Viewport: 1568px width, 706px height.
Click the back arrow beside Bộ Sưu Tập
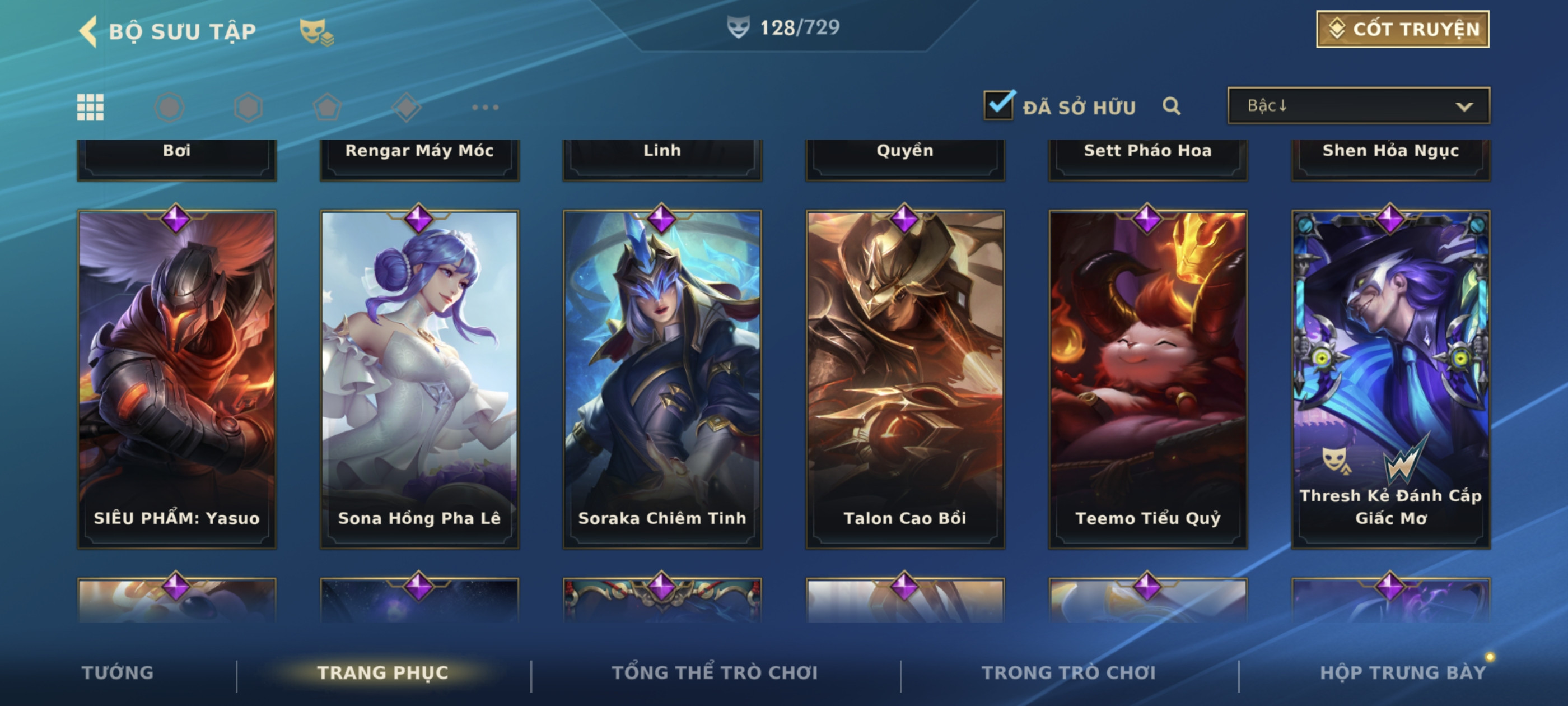point(88,31)
